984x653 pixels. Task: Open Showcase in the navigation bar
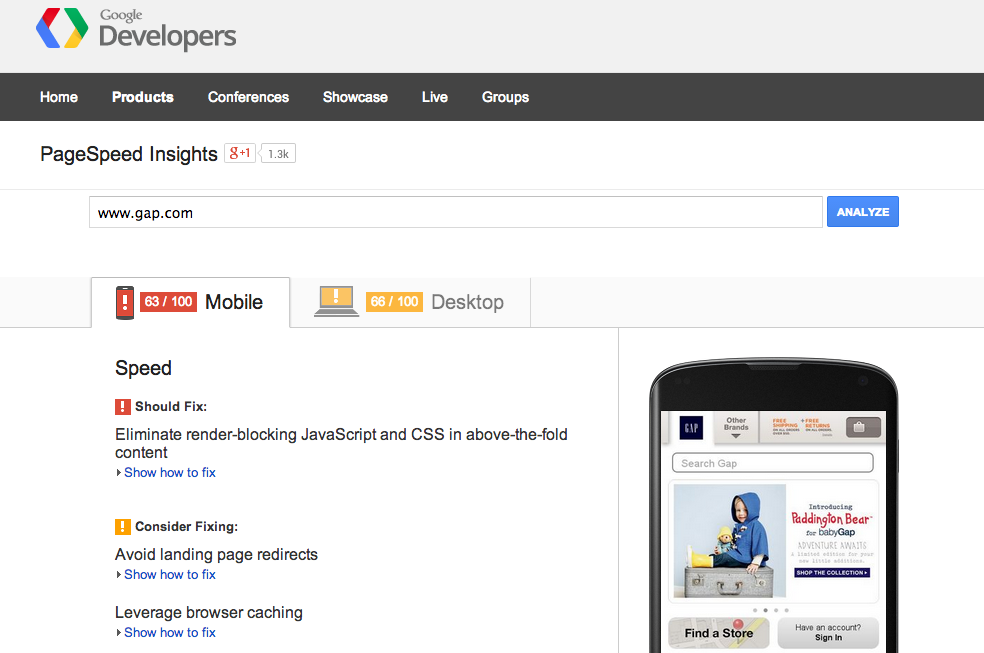tap(355, 97)
